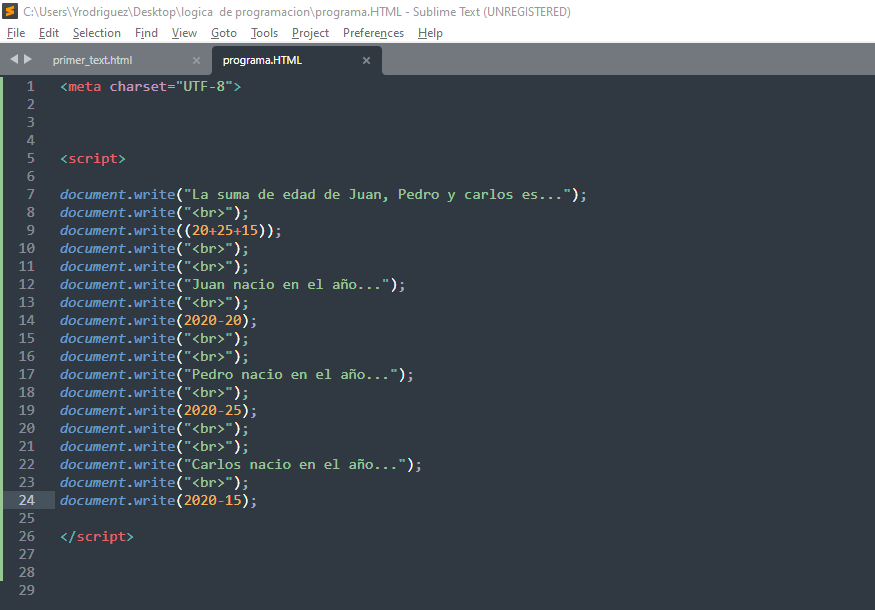Click the "Pedro nacio en el año..." string
This screenshot has height=610, width=875.
[291, 374]
